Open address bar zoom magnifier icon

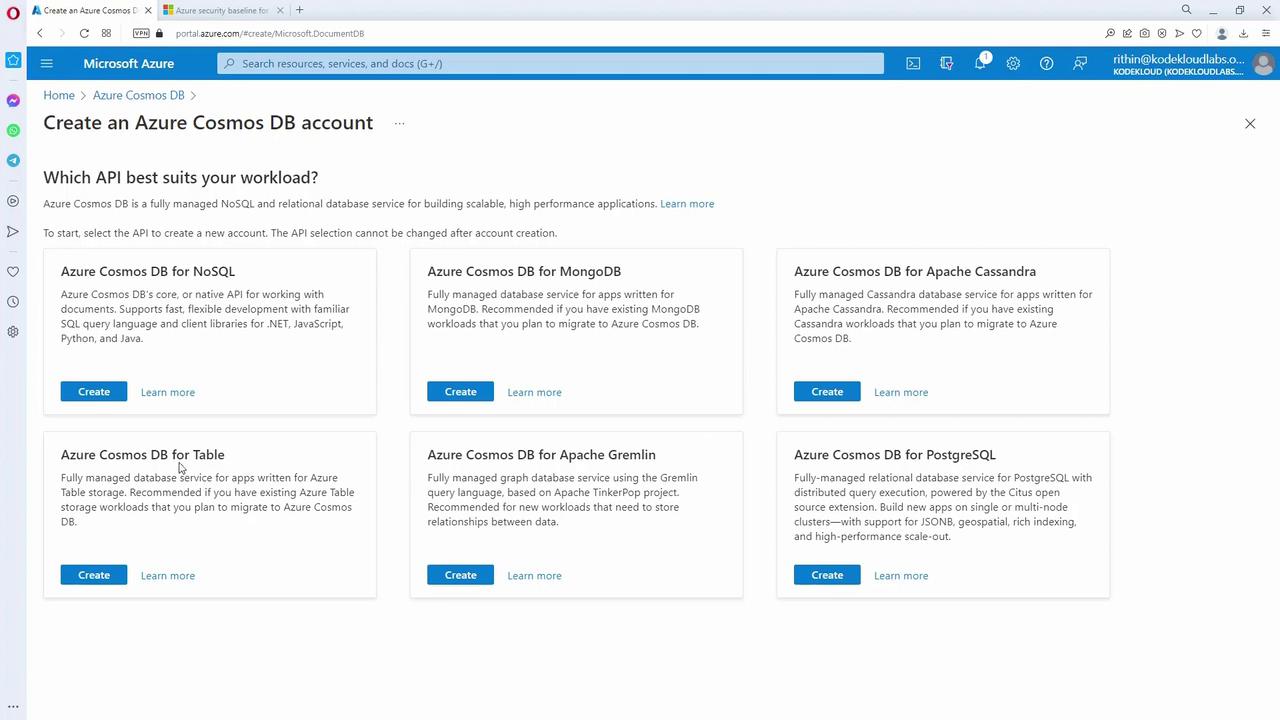pyautogui.click(x=1110, y=33)
